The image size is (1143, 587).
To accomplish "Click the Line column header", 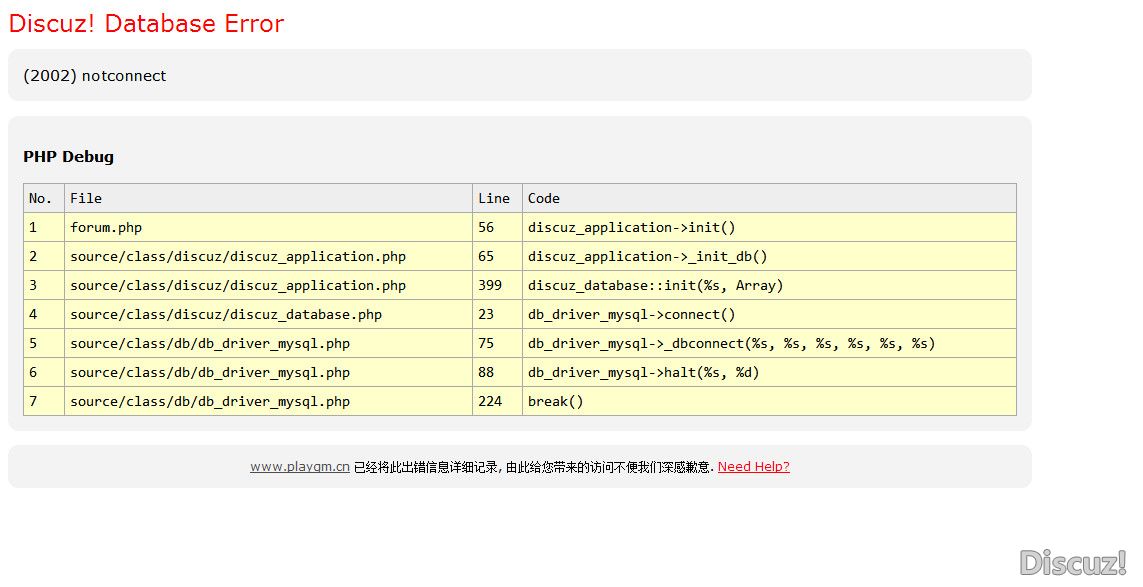I will click(x=497, y=198).
